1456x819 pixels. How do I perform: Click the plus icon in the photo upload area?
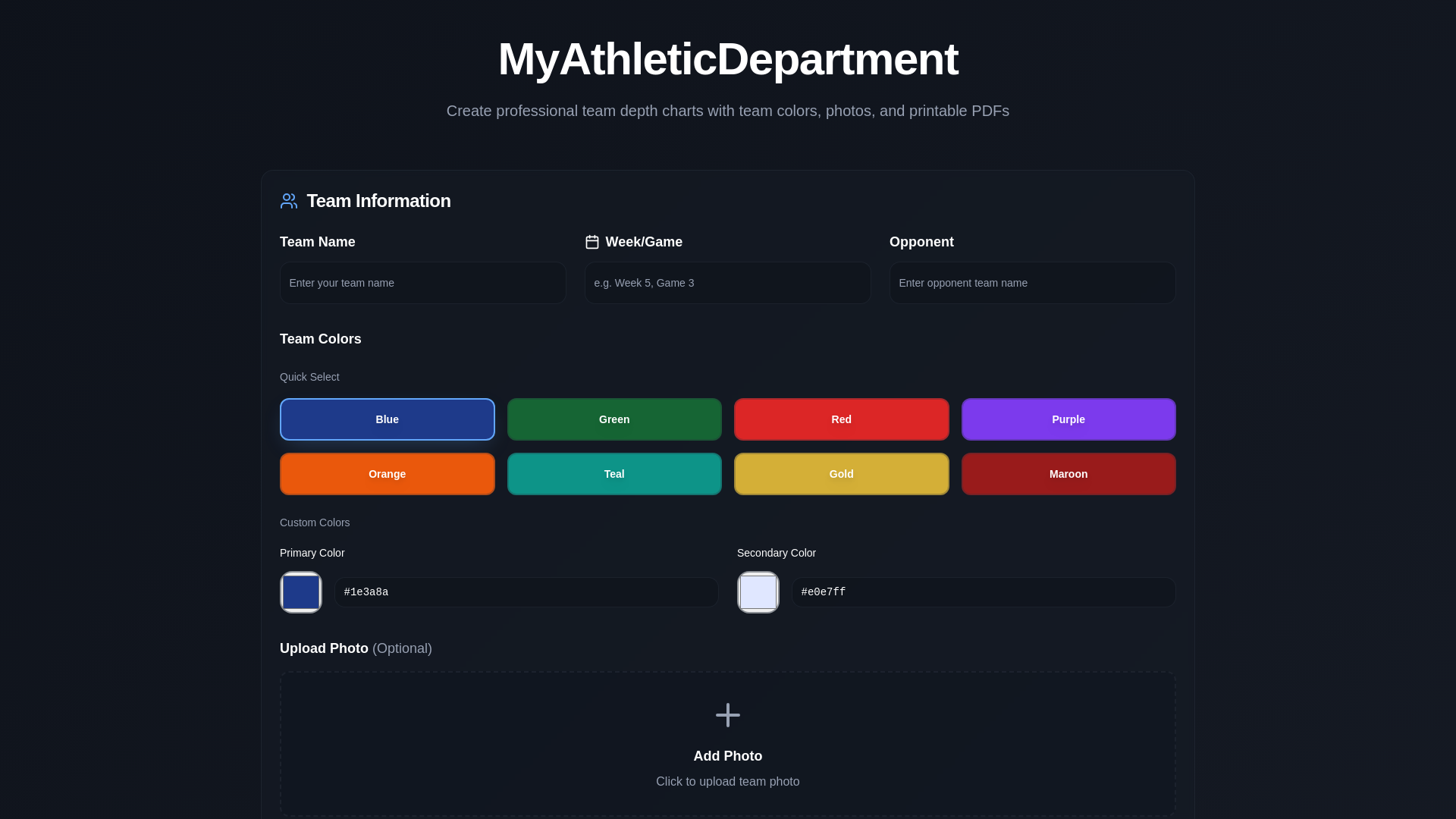(727, 715)
